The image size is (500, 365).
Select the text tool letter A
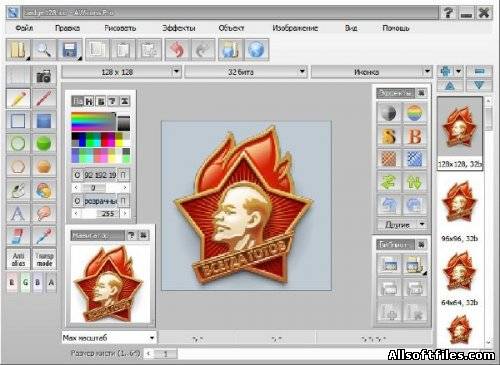(18, 213)
